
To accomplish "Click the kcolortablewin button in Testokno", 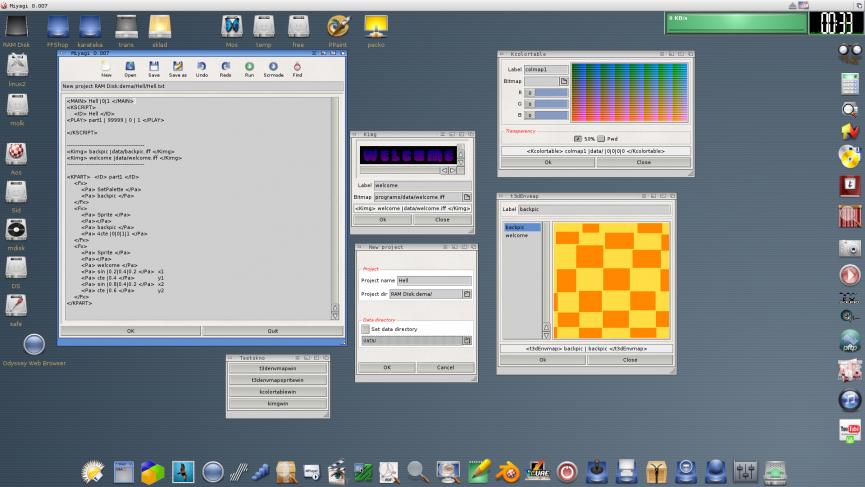I will (x=277, y=392).
